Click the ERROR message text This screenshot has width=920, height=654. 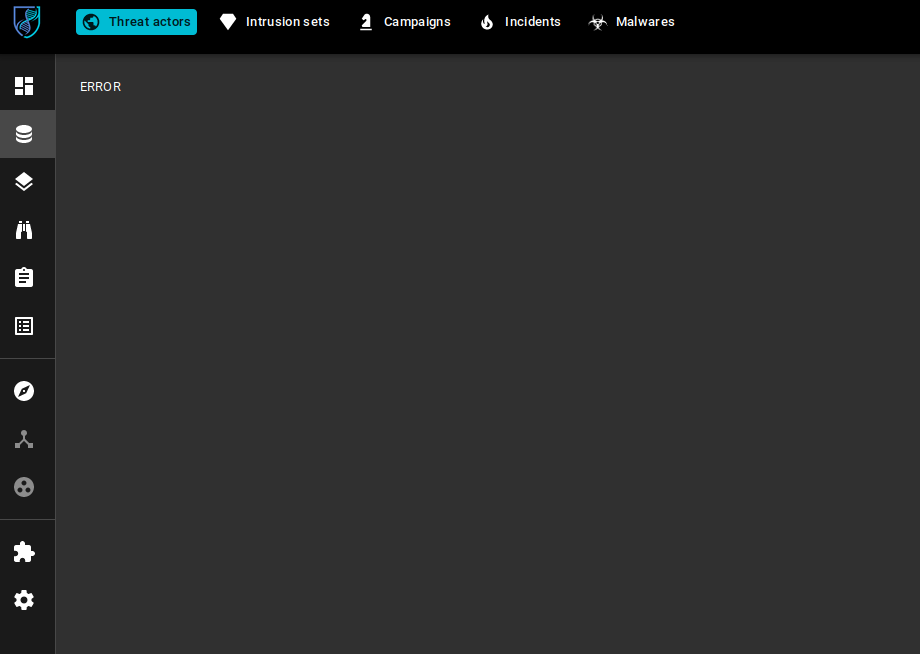[100, 87]
